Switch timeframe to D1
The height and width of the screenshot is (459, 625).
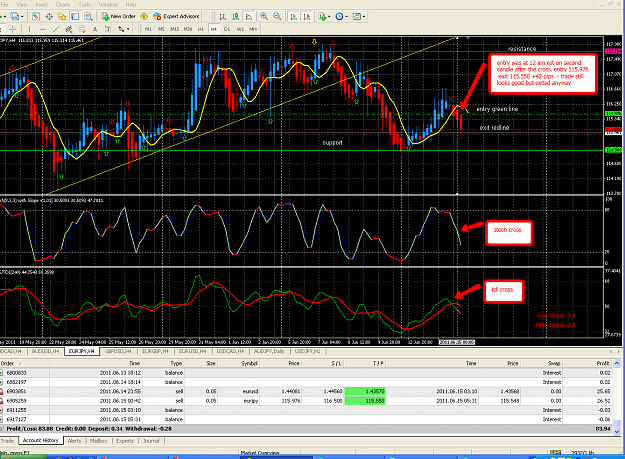(x=227, y=29)
